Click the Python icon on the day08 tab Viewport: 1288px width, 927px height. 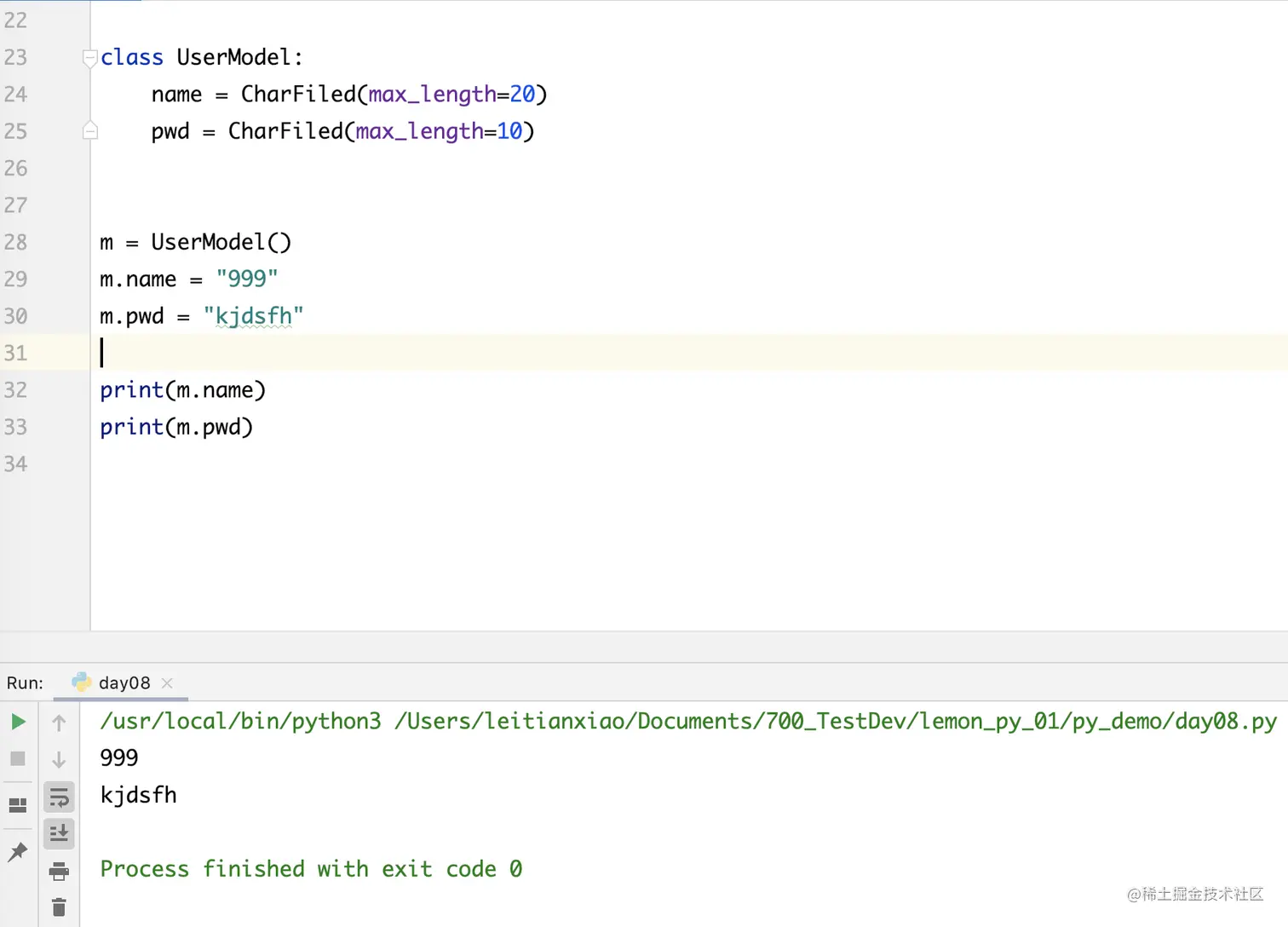[x=82, y=682]
